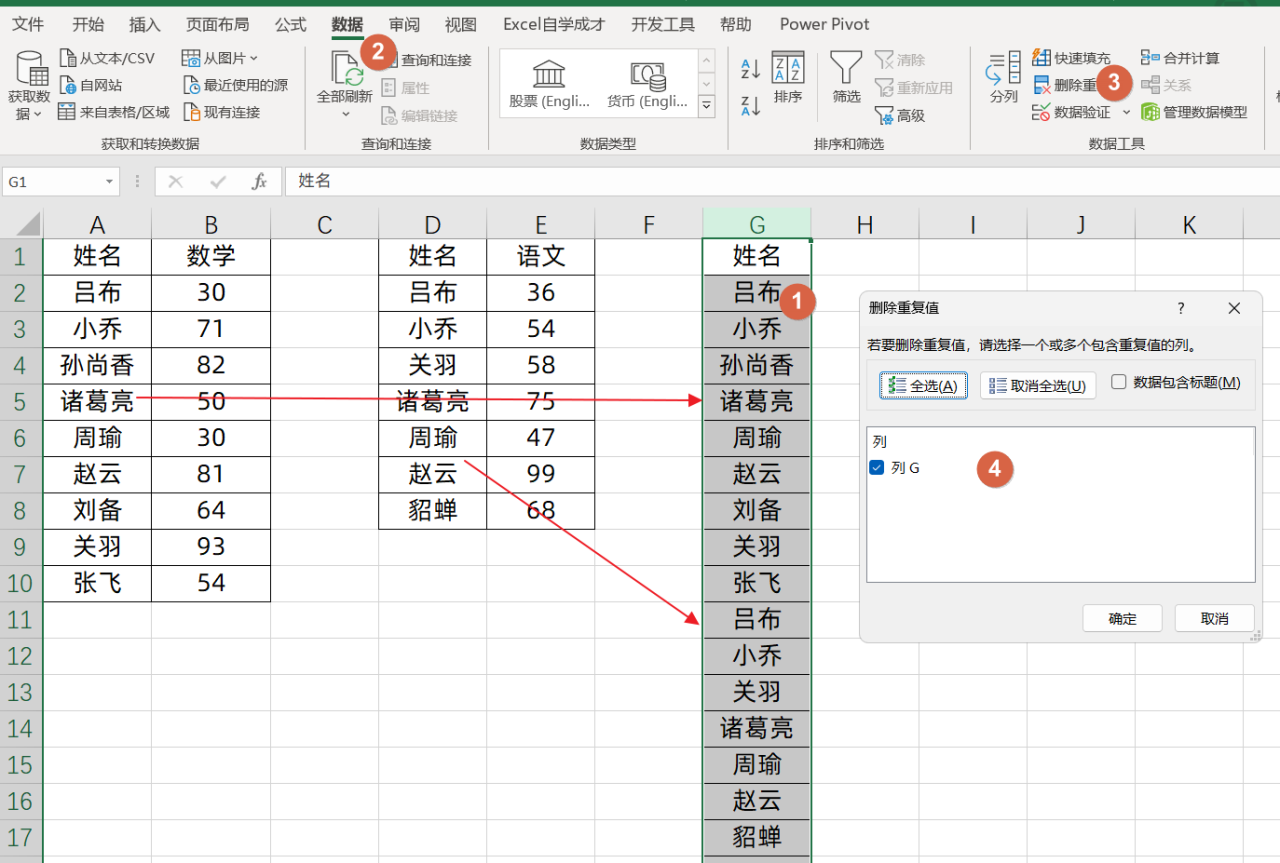Click cell E1 语文

tap(541, 257)
